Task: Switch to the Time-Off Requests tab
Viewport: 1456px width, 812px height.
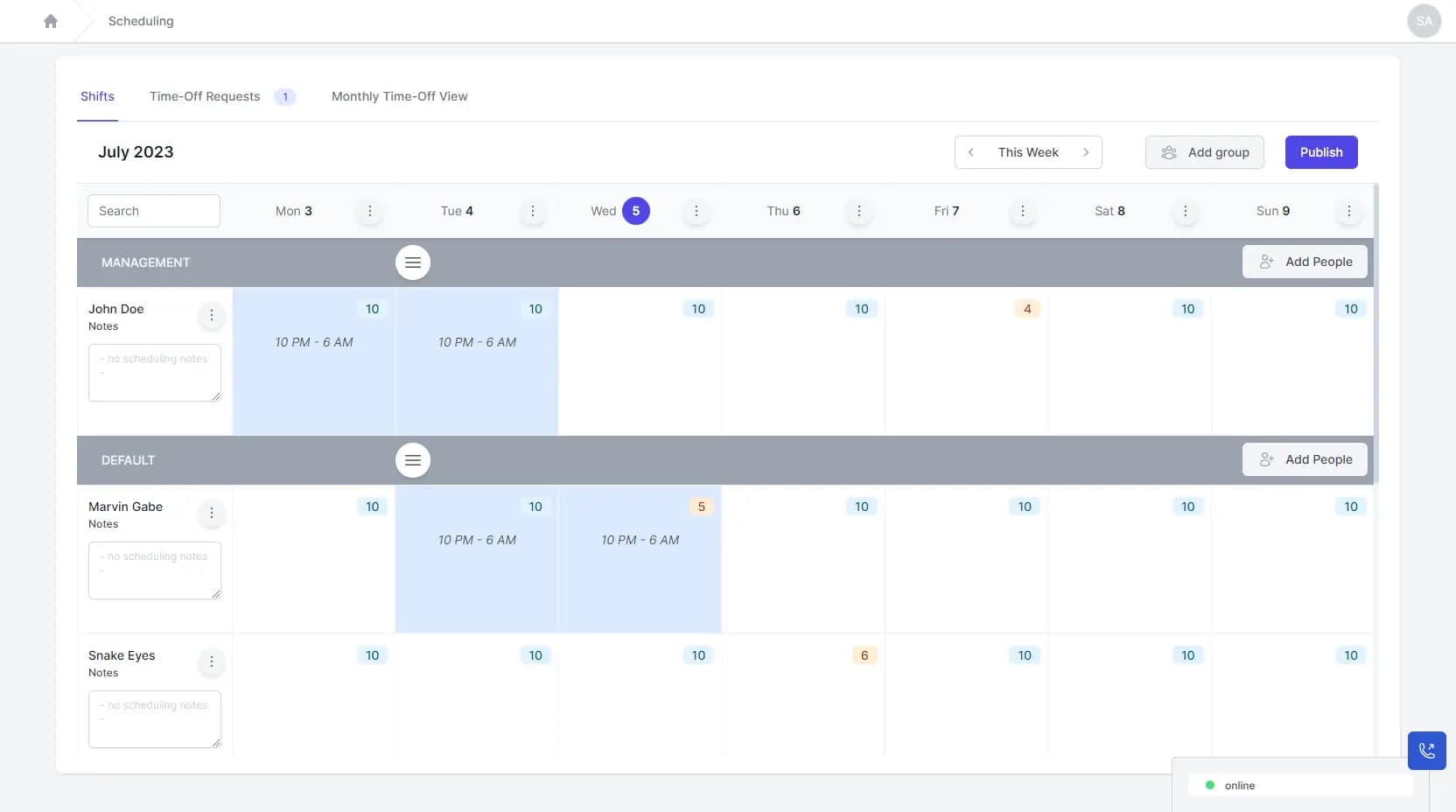Action: click(205, 96)
